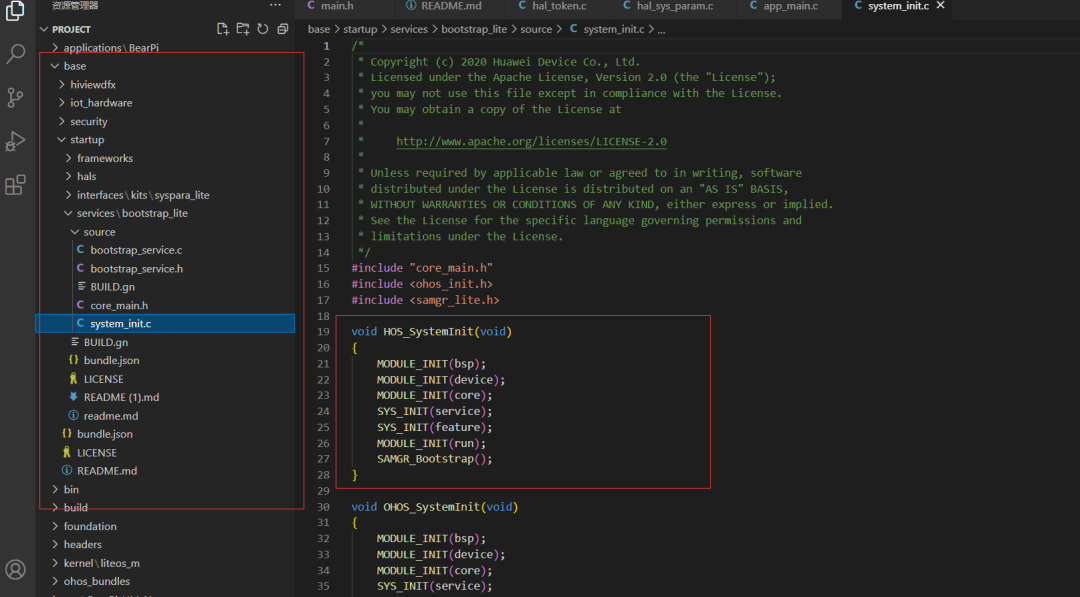
Task: Click the OHOS_SystemInit function name
Action: tap(432, 507)
